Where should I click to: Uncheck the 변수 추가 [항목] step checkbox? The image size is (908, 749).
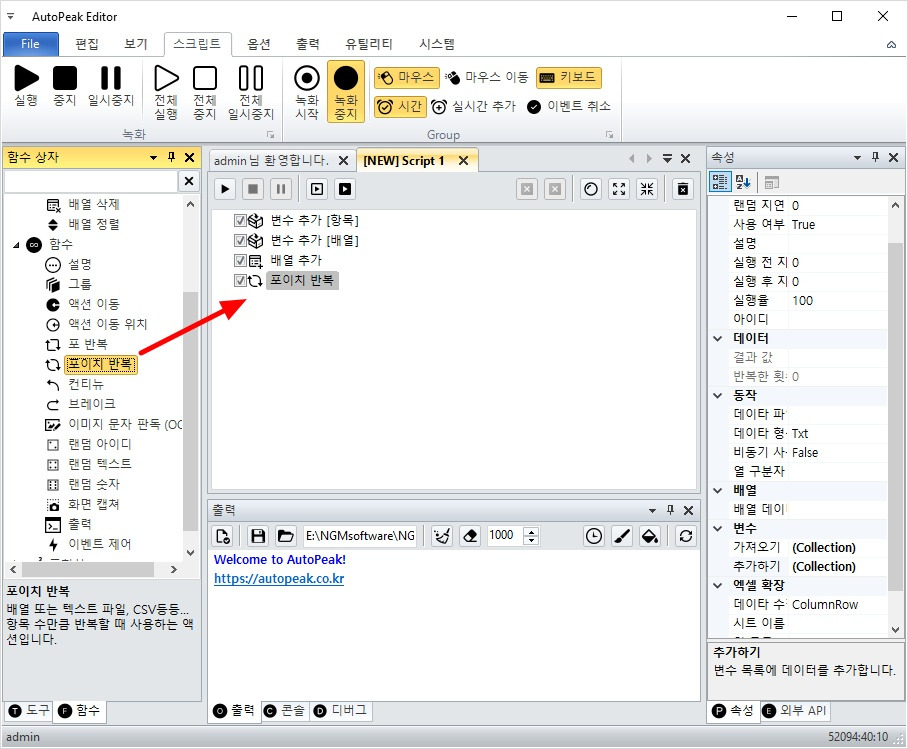240,221
